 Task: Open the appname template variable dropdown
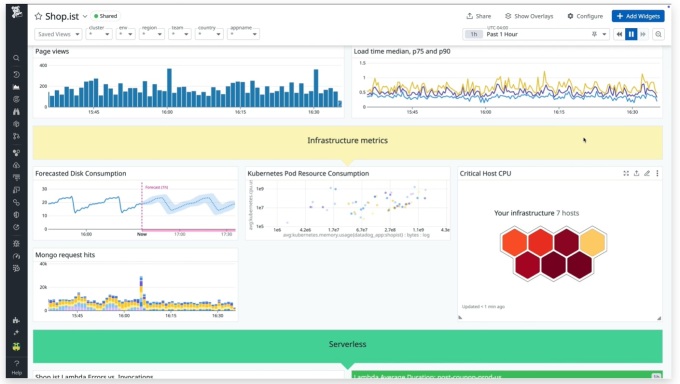tap(243, 34)
